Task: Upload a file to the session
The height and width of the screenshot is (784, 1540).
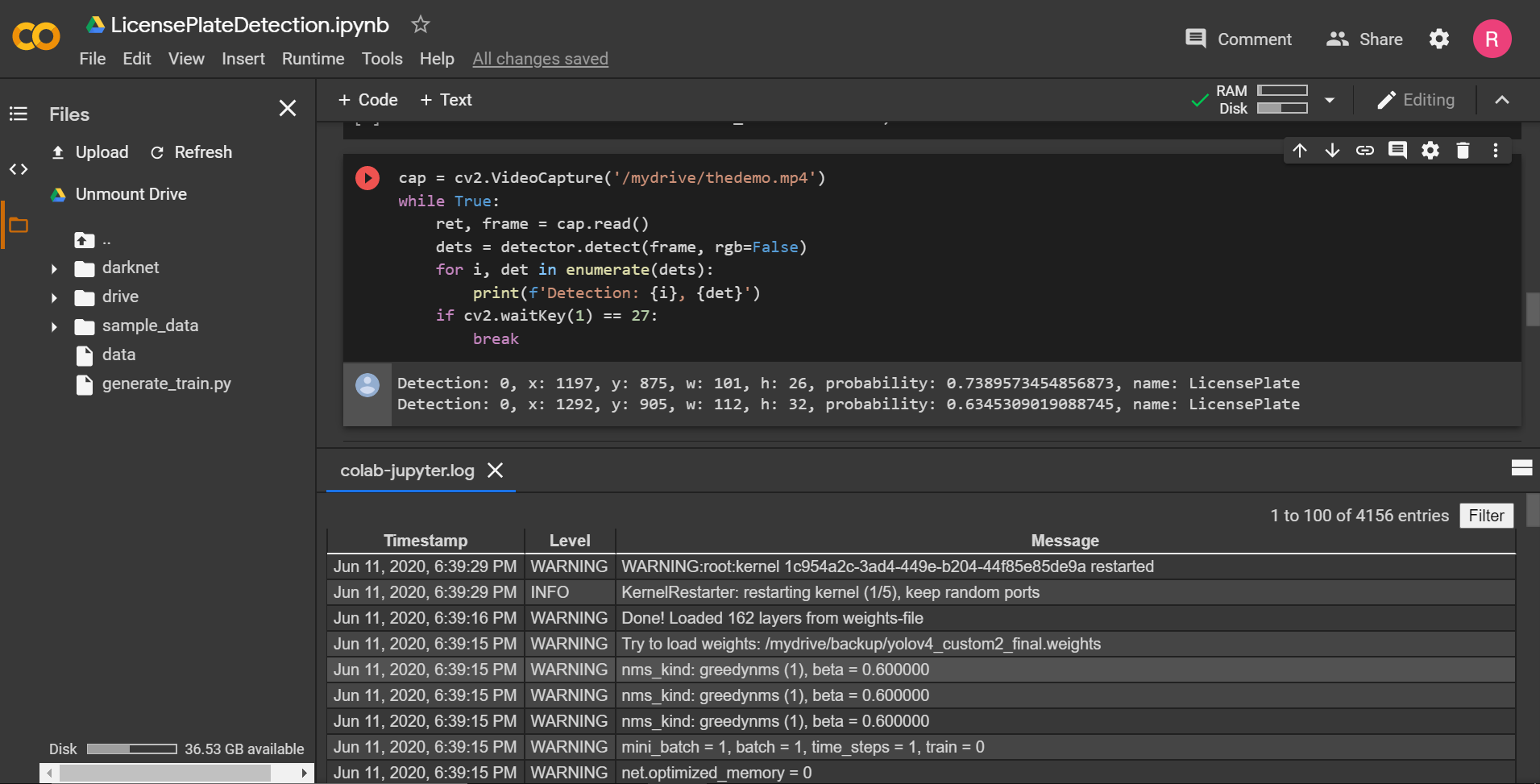Action: [89, 152]
